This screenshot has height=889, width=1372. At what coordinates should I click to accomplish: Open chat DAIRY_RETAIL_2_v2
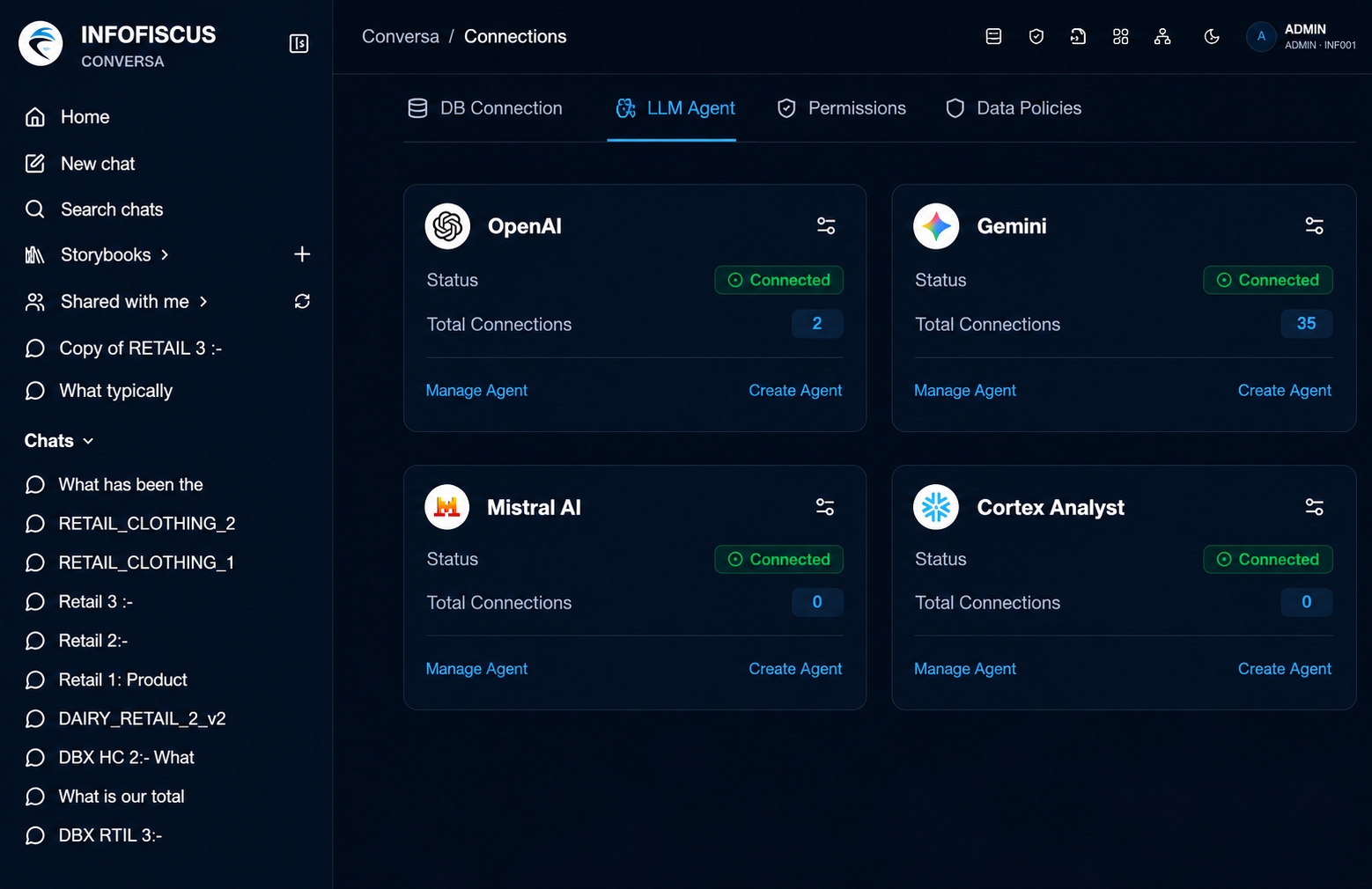[x=126, y=719]
